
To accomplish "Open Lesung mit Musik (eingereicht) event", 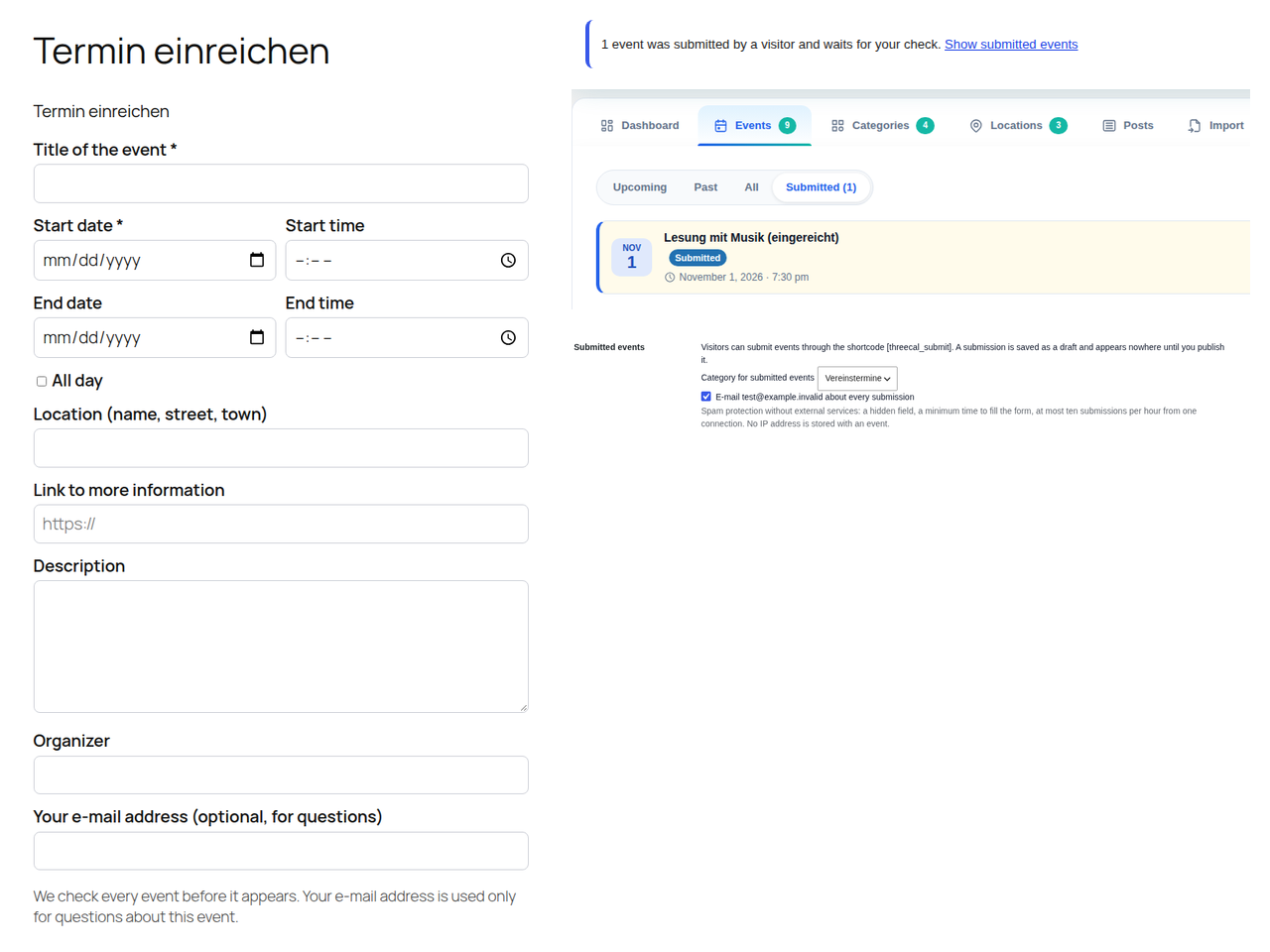I will [x=751, y=238].
